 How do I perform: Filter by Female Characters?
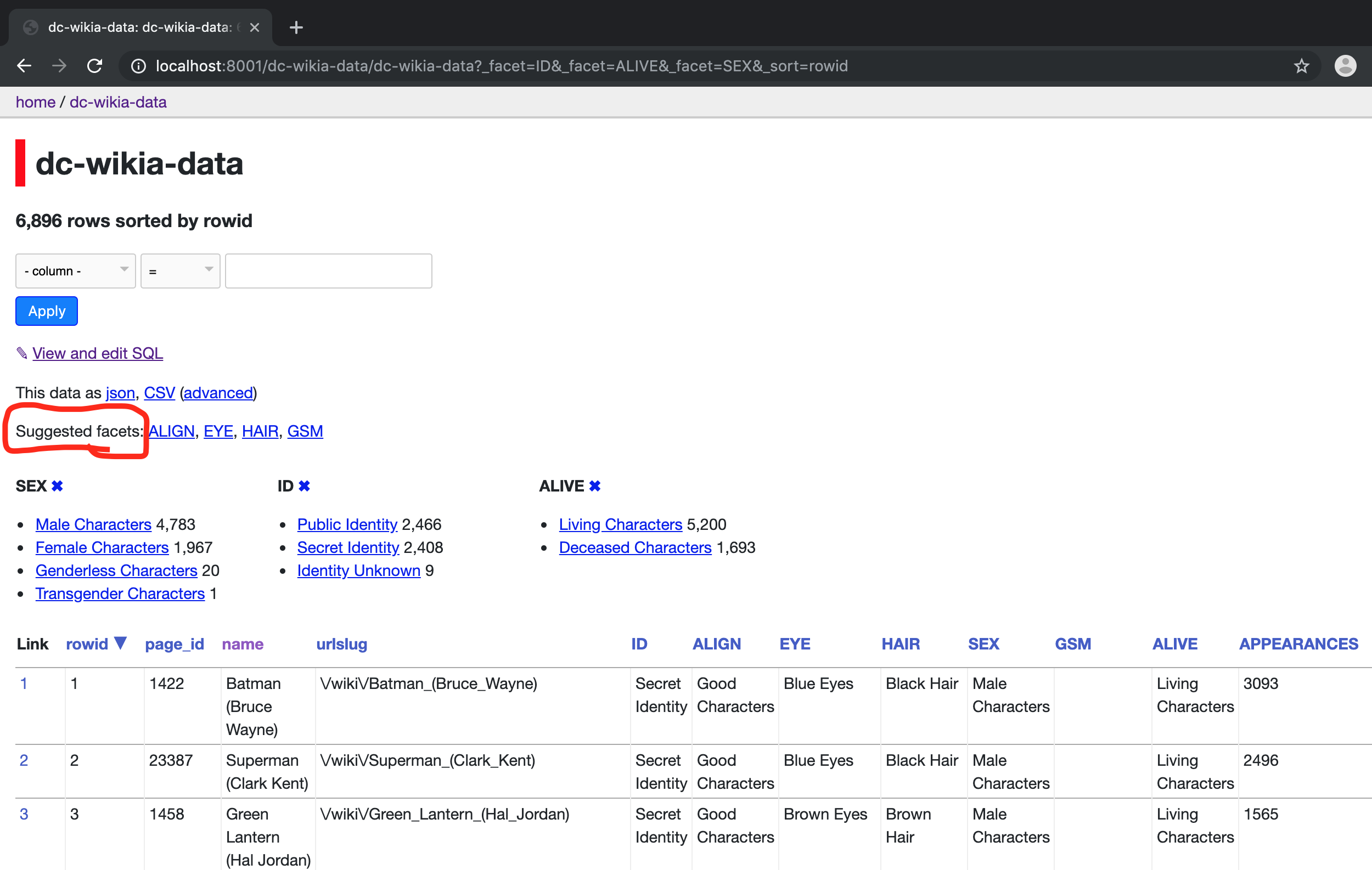coord(102,547)
